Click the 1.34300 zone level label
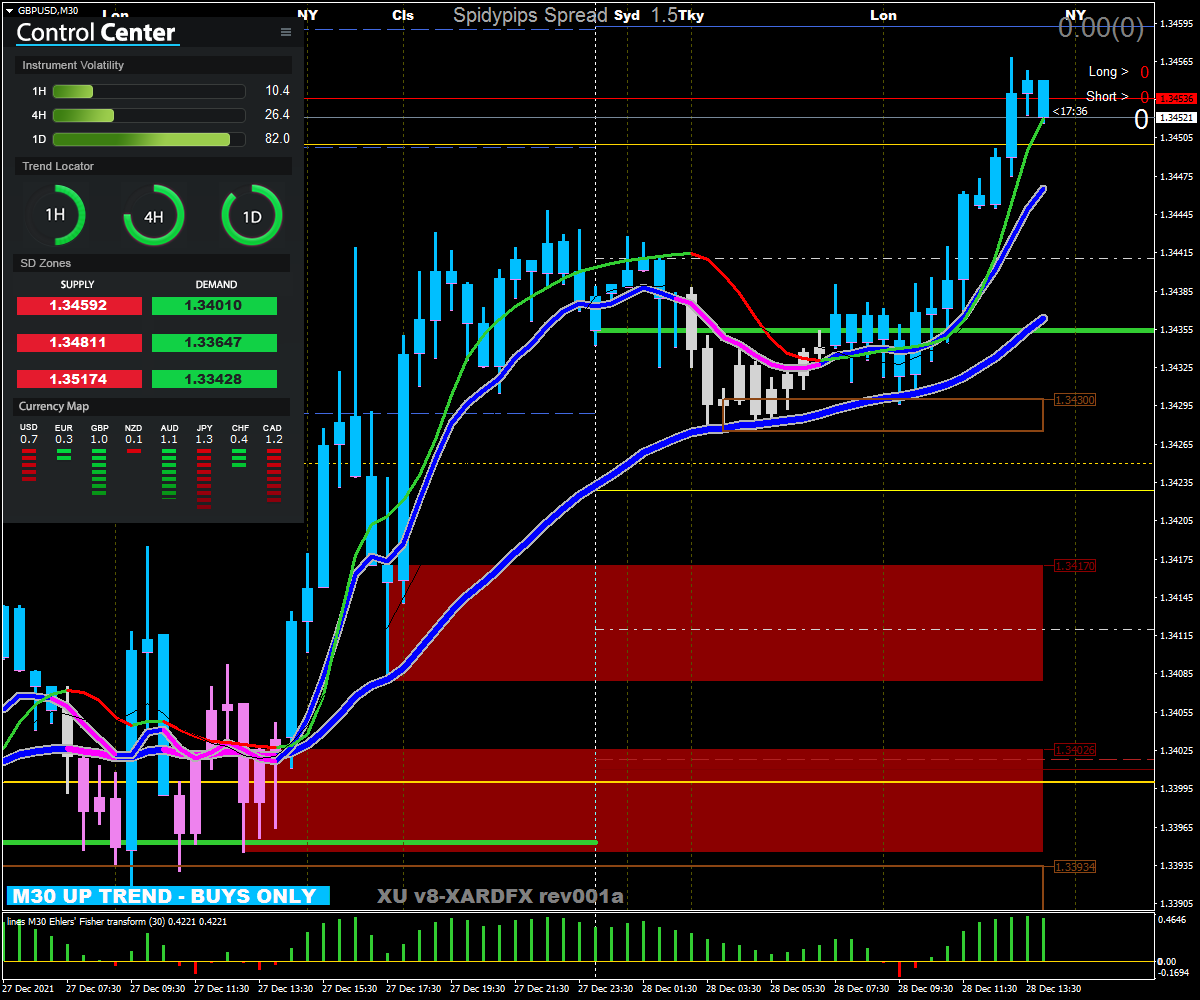Image resolution: width=1200 pixels, height=1000 pixels. point(1075,400)
